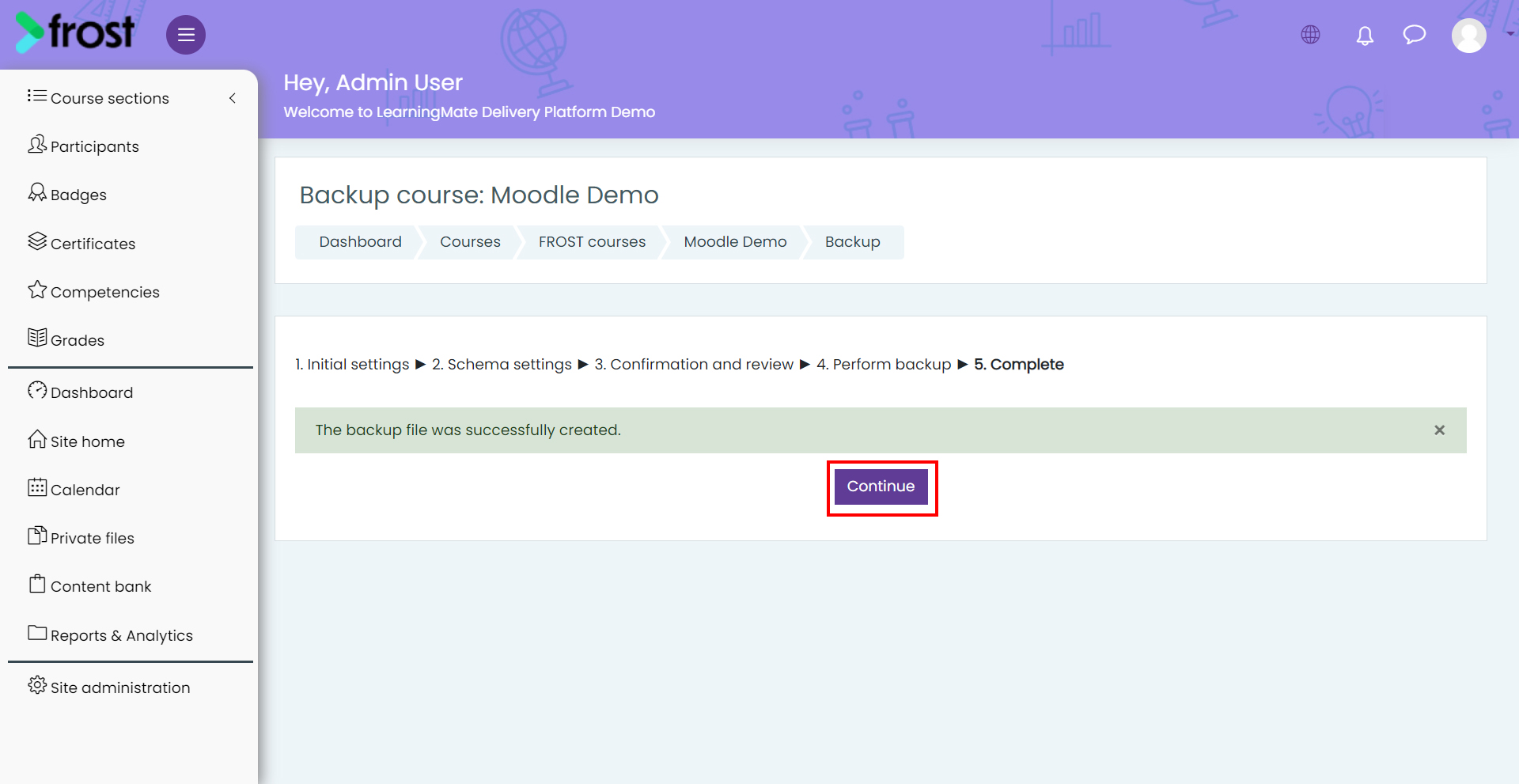This screenshot has height=784, width=1519.
Task: Click the frost logo
Action: [x=75, y=32]
